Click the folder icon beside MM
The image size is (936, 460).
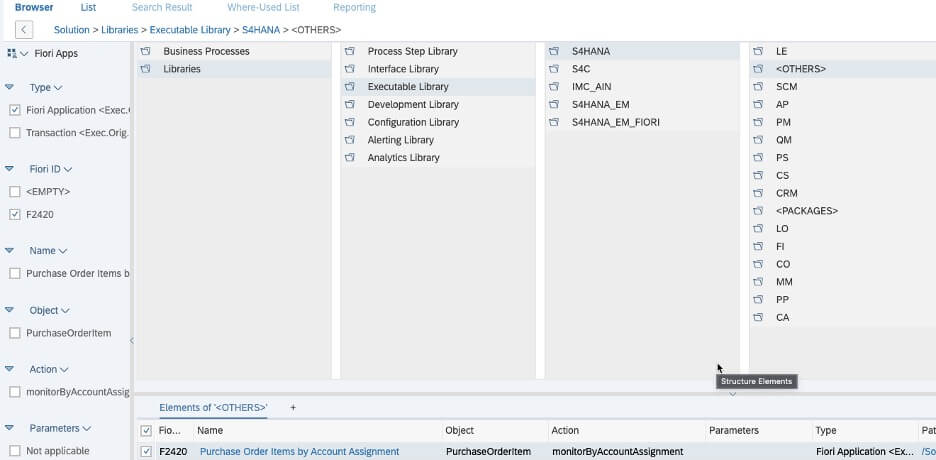point(758,282)
